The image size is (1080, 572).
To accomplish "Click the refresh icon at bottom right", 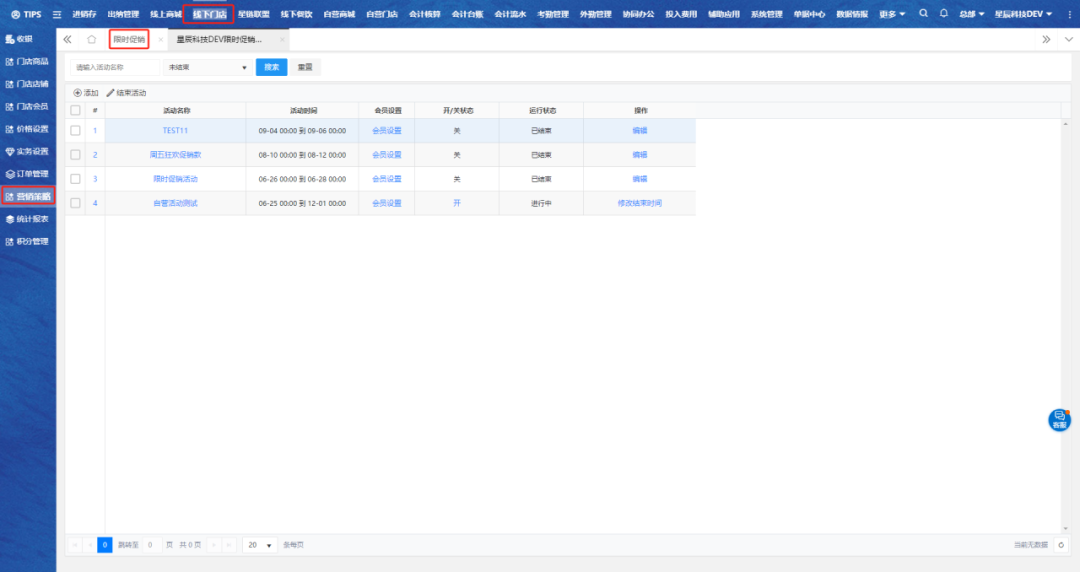I will 1061,545.
